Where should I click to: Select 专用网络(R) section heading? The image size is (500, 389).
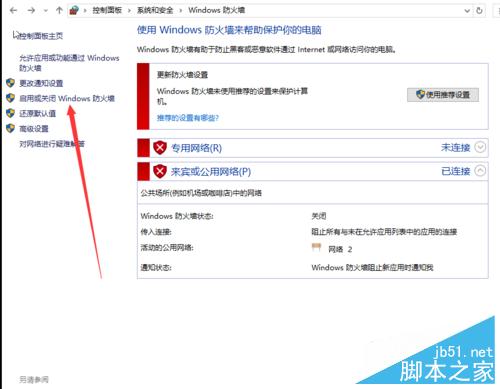196,148
